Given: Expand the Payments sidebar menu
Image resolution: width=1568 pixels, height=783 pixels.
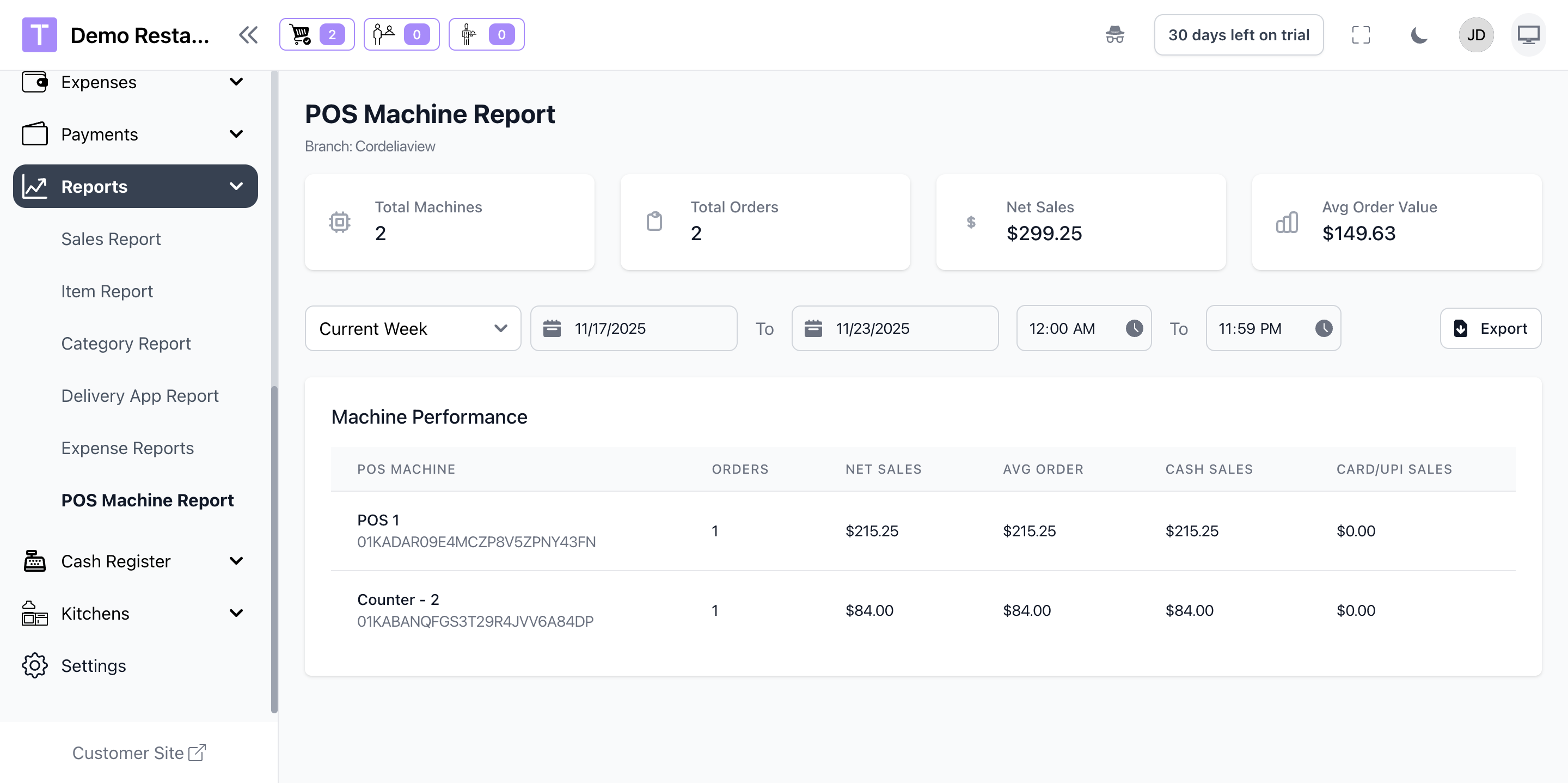Looking at the screenshot, I should pos(135,134).
